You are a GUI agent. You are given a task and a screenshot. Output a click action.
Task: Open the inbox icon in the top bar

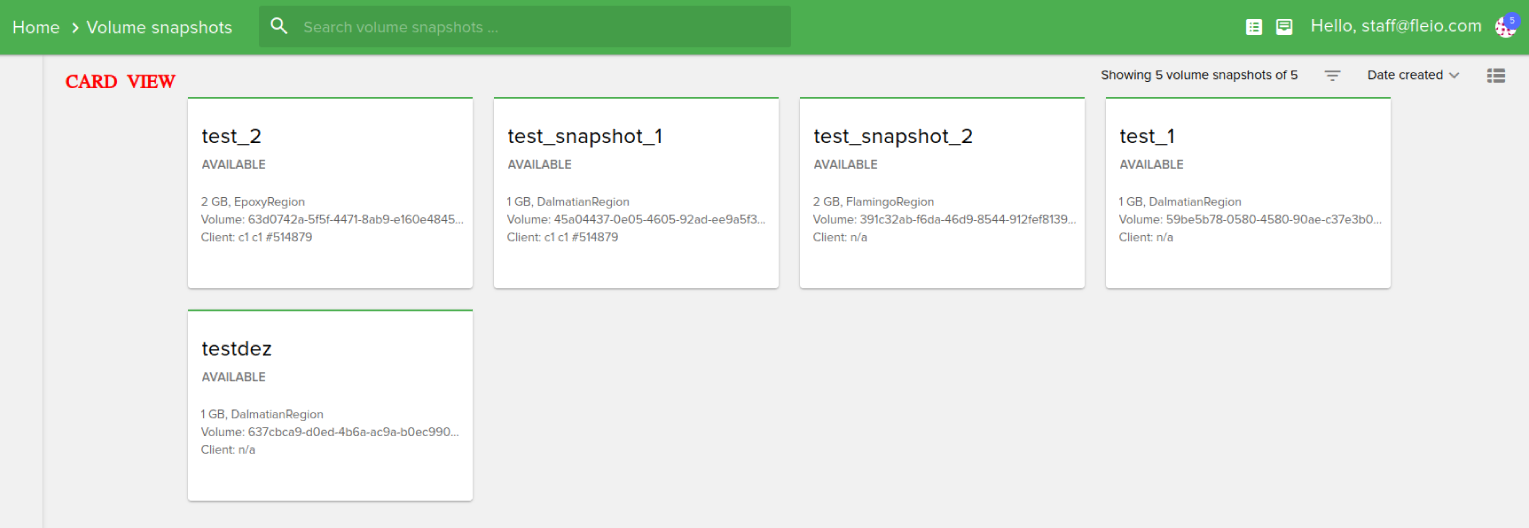tap(1284, 27)
